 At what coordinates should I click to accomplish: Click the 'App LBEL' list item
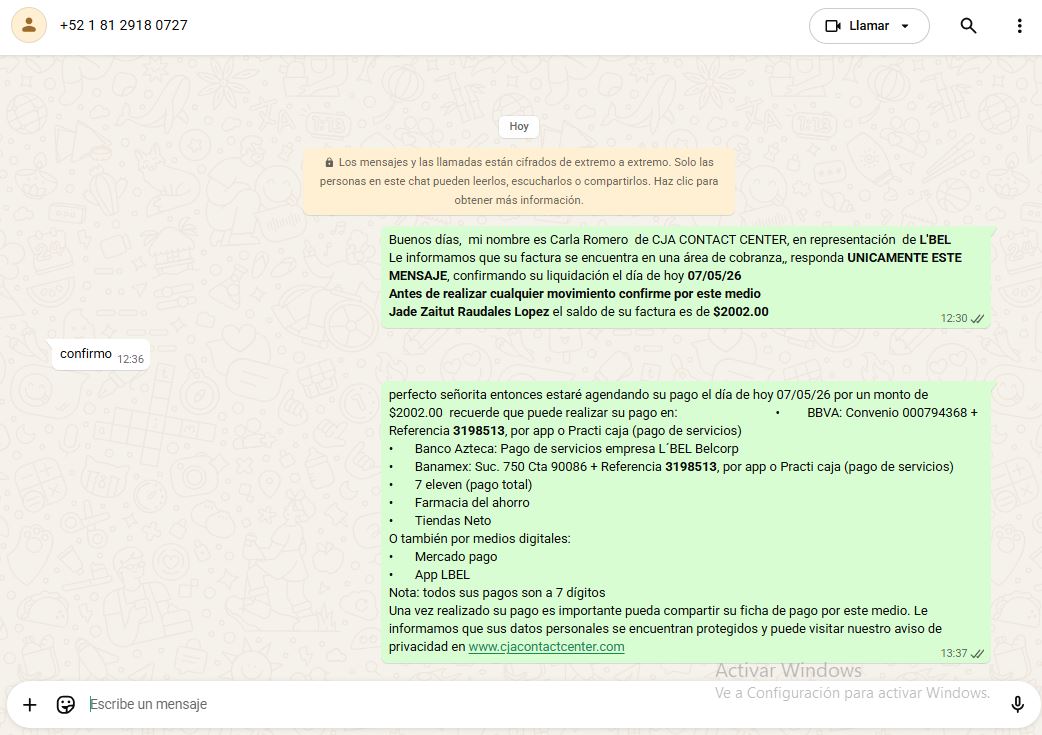pos(442,575)
